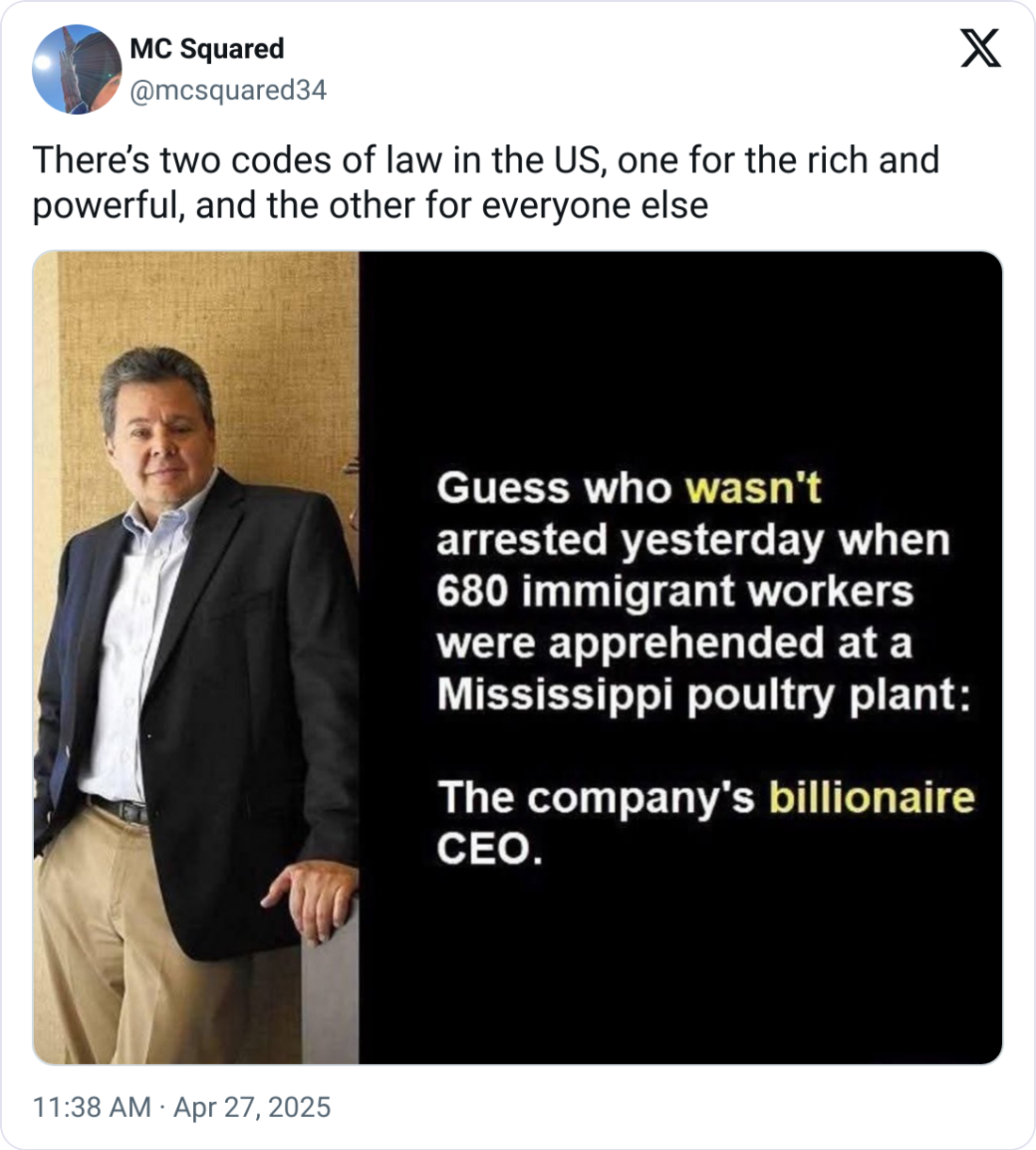This screenshot has width=1036, height=1150.
Task: Click the text line starting with "powerful, and the other"
Action: (370, 204)
